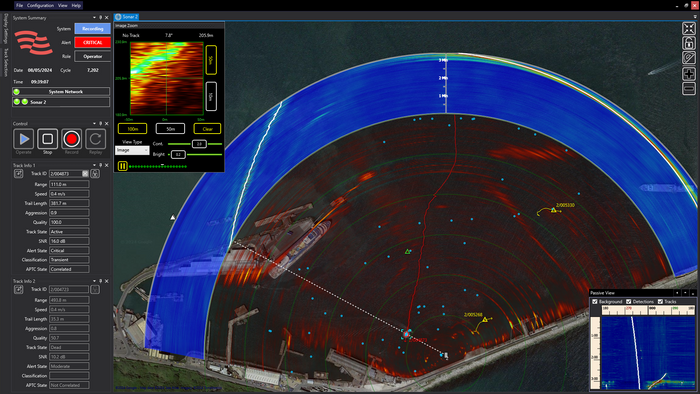Viewport: 700px width, 394px height.
Task: Close the Control panel
Action: (x=107, y=124)
